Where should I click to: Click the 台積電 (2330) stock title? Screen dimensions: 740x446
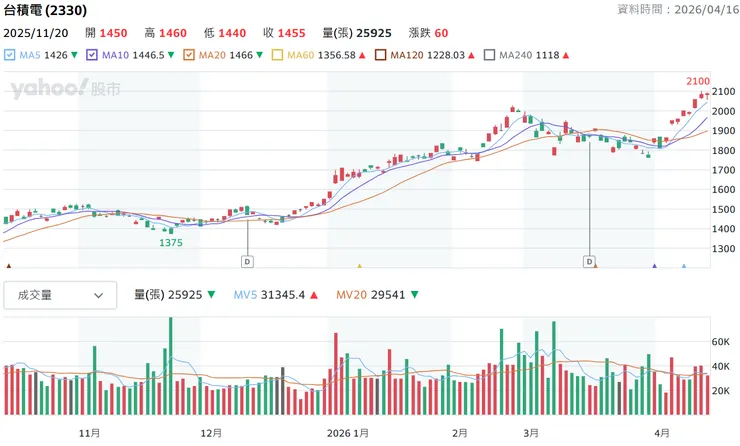(x=45, y=10)
